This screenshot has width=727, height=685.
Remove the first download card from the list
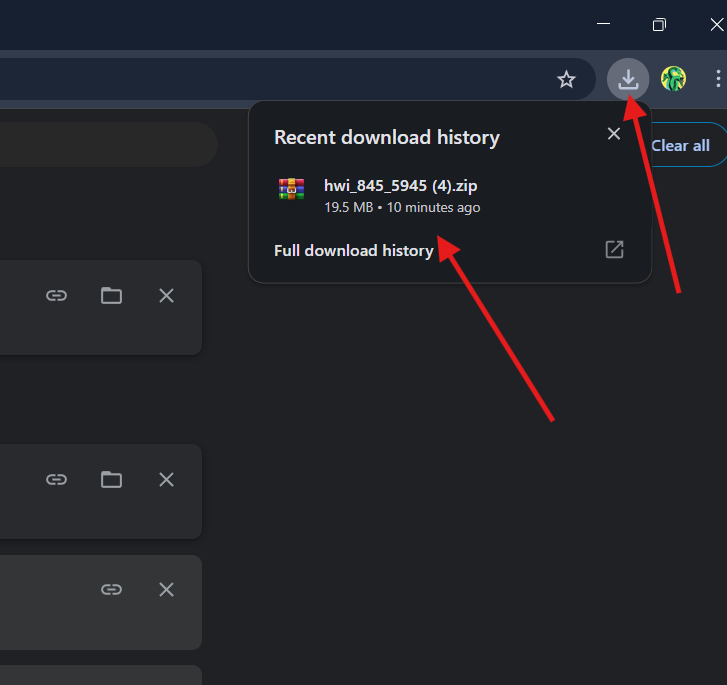166,295
